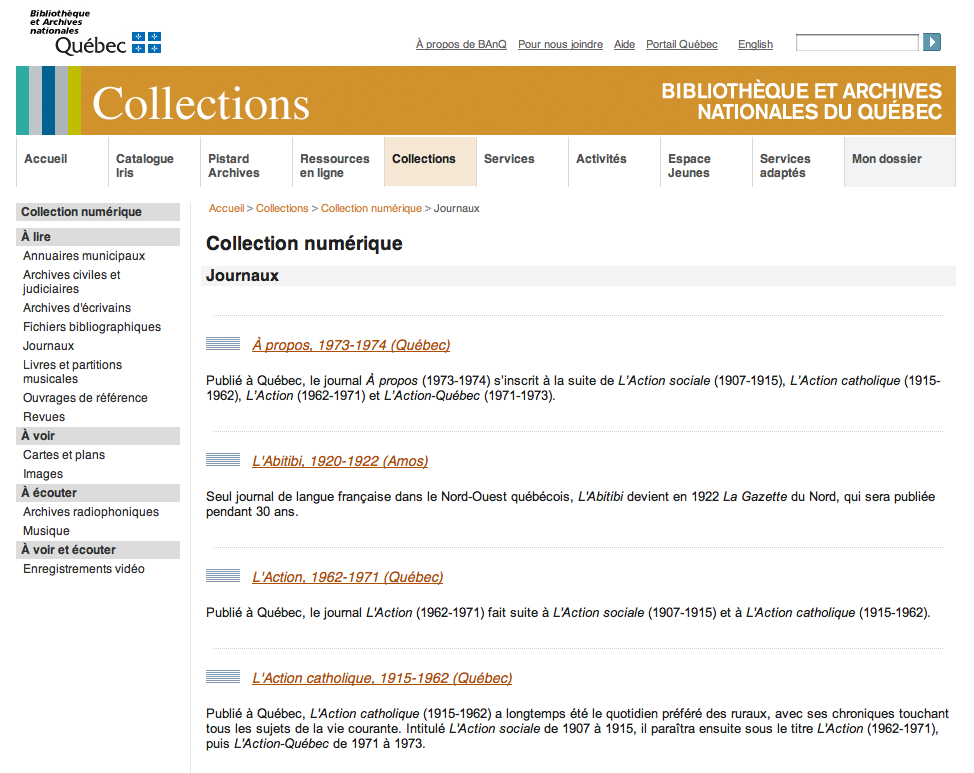974x773 pixels.
Task: Open the Ressources en ligne tab
Action: [338, 162]
